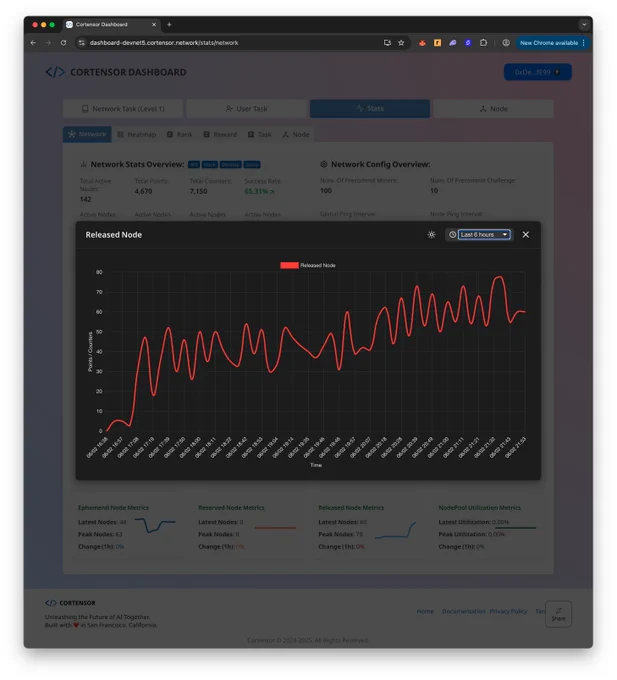Click the red Released Node legend swatch
The height and width of the screenshot is (680, 617).
click(x=289, y=265)
